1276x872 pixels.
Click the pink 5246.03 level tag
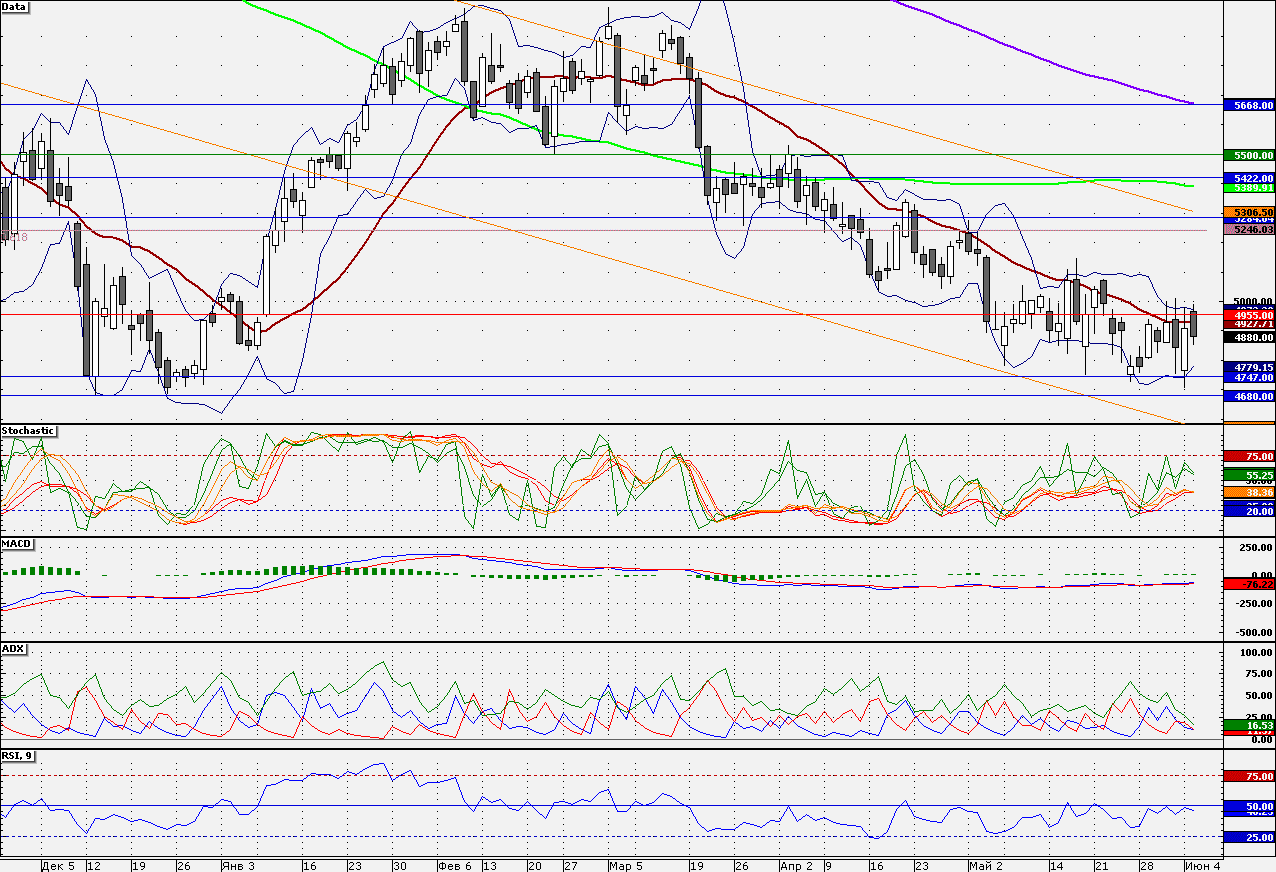(1249, 229)
